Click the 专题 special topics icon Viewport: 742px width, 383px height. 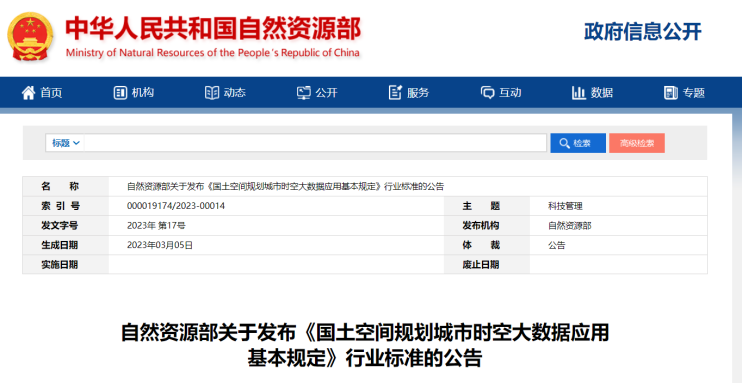click(671, 93)
